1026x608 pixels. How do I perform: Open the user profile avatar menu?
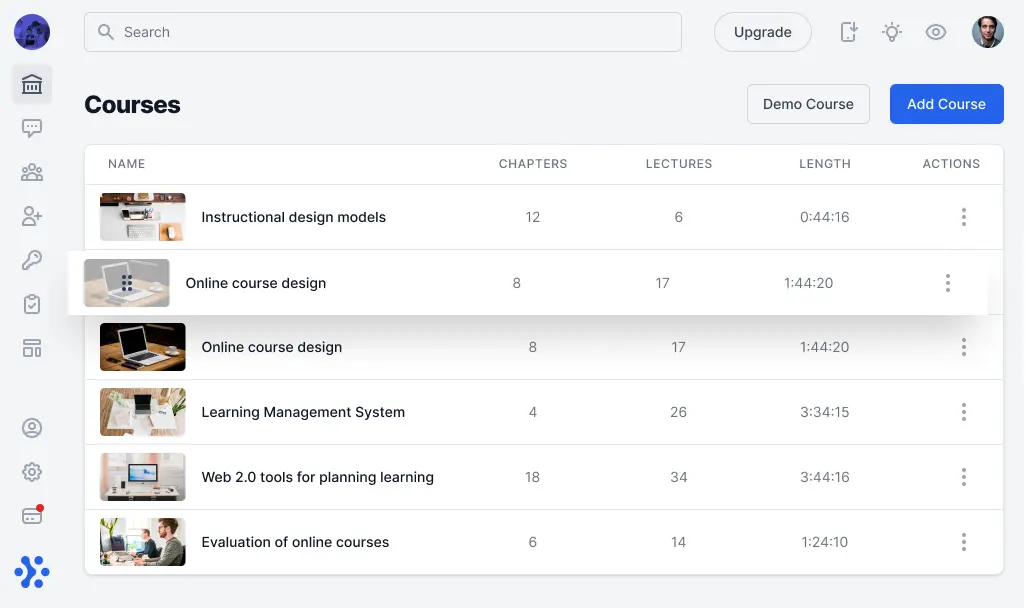pyautogui.click(x=988, y=32)
